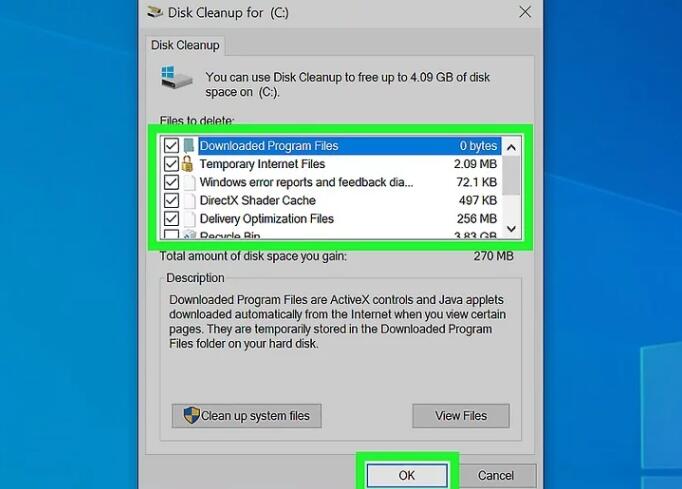
Task: Click the padlock icon for Temporary Internet Files
Action: [x=187, y=164]
